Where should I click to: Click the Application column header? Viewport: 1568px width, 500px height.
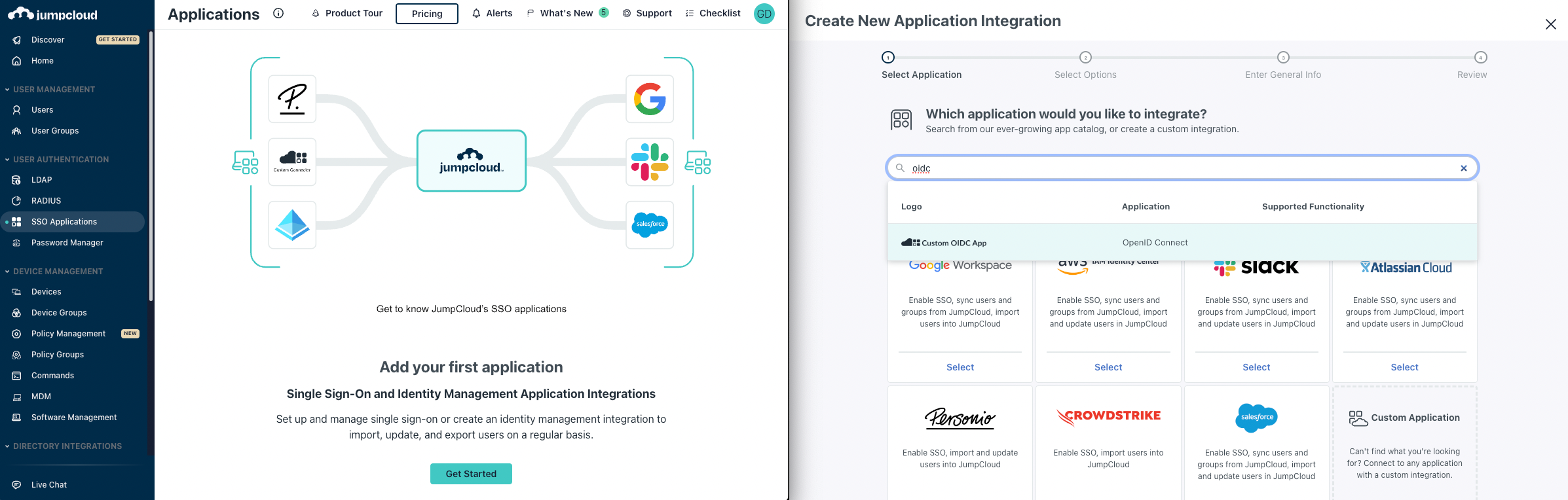pos(1146,207)
